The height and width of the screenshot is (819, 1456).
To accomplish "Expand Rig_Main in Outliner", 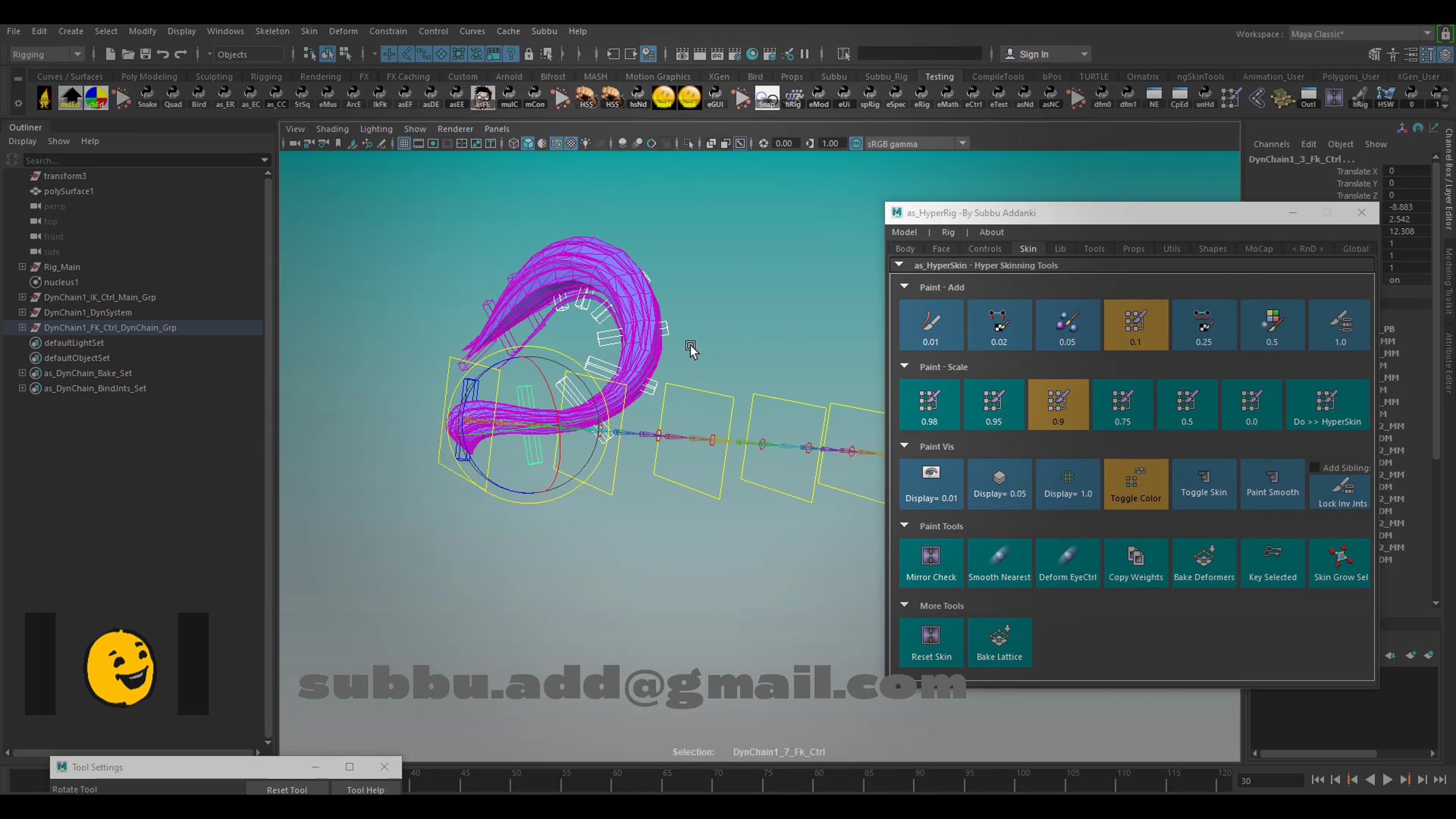I will coord(22,266).
